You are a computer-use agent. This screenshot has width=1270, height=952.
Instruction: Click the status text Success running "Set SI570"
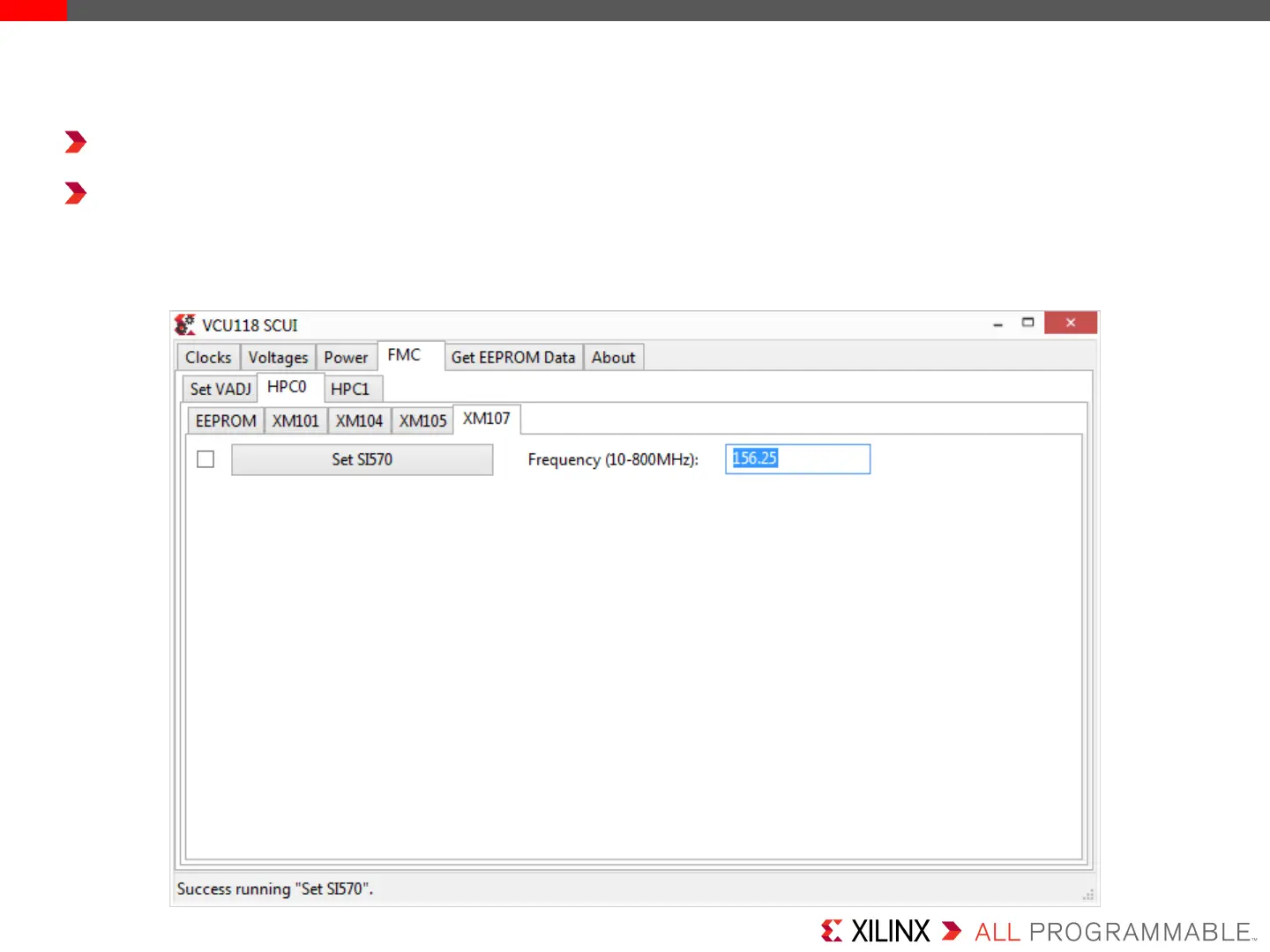(275, 889)
